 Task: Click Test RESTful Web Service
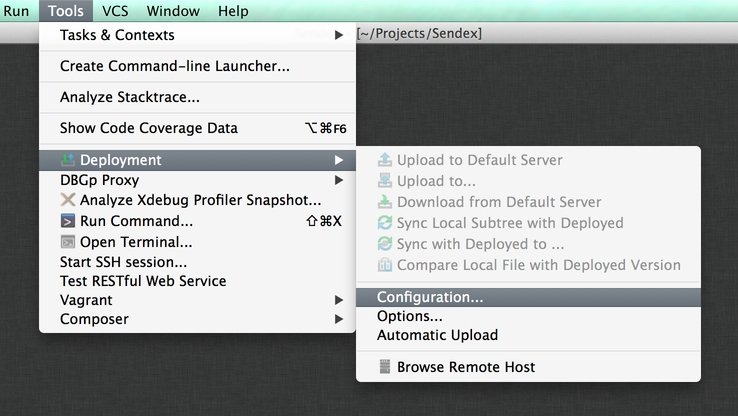143,281
